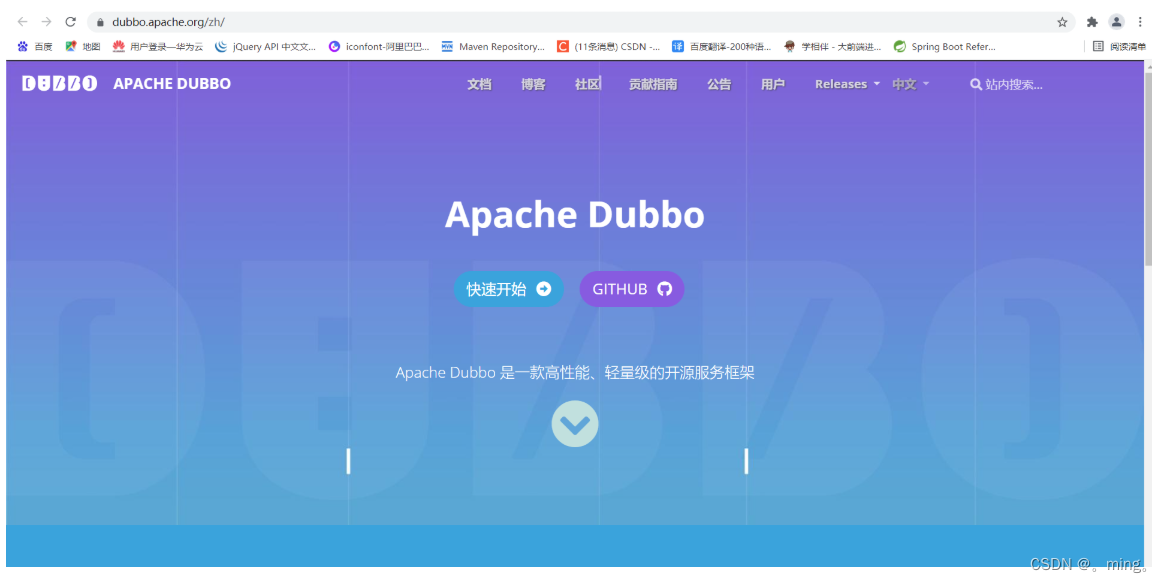This screenshot has width=1162, height=583.
Task: Open the 华为云 login bookmark
Action: (x=158, y=47)
